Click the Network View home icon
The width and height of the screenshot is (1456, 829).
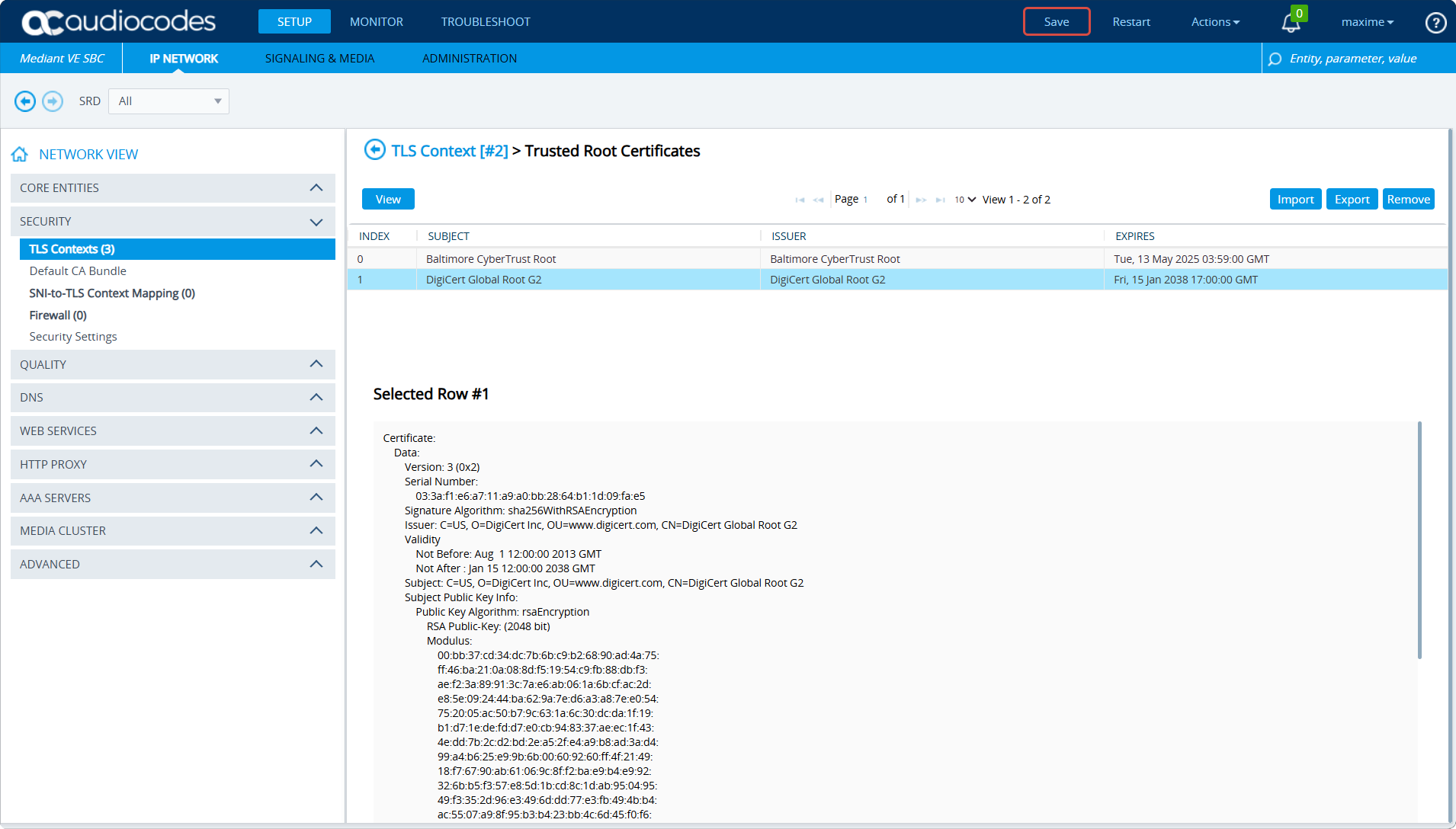coord(20,155)
